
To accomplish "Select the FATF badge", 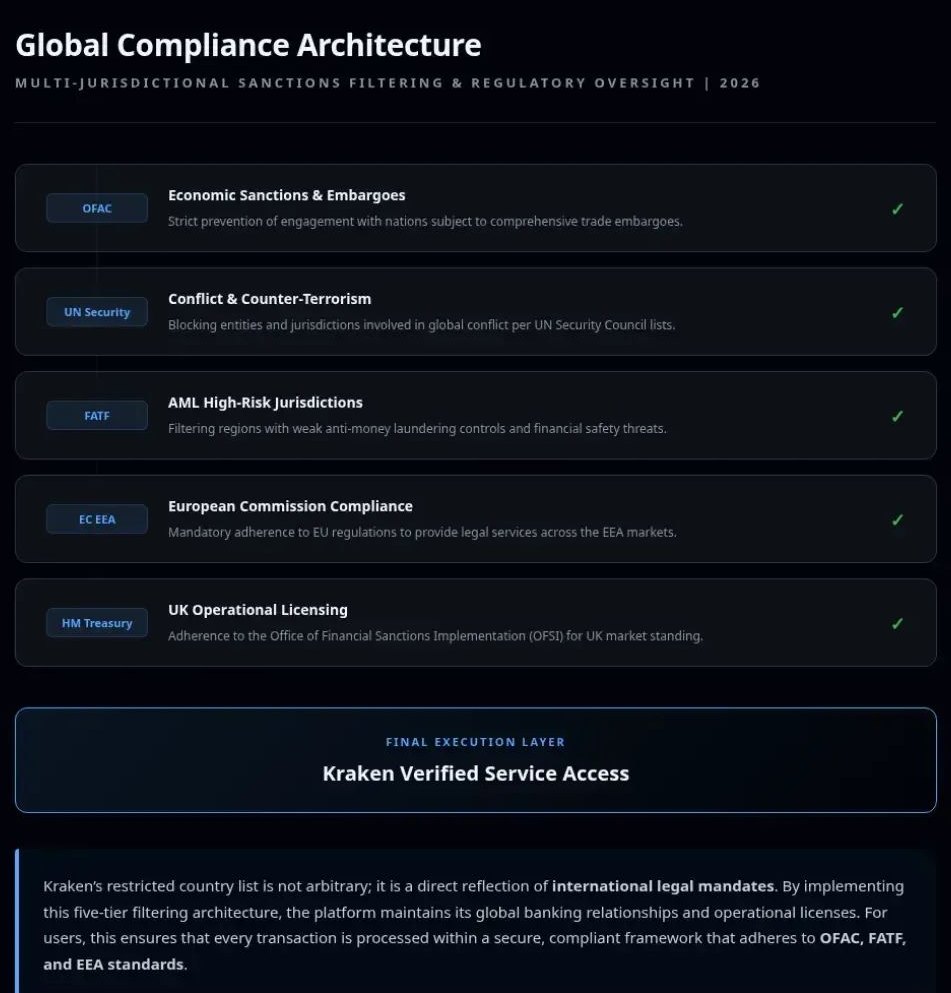I will [x=97, y=415].
